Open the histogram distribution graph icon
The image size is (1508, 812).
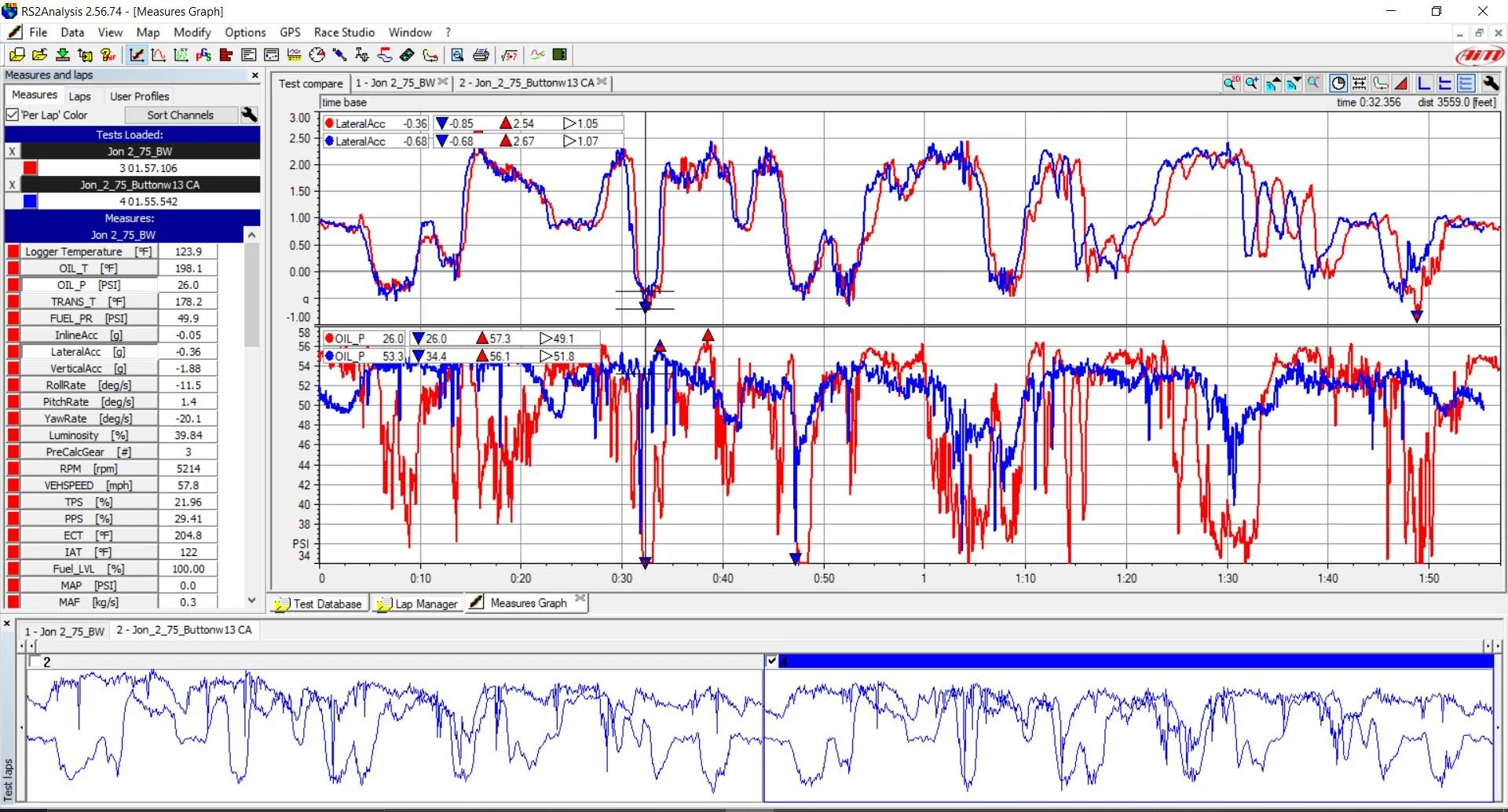[159, 54]
